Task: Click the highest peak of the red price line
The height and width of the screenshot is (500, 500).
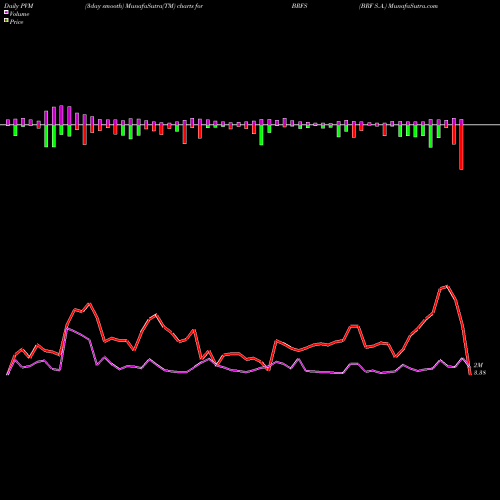Action: click(x=447, y=286)
